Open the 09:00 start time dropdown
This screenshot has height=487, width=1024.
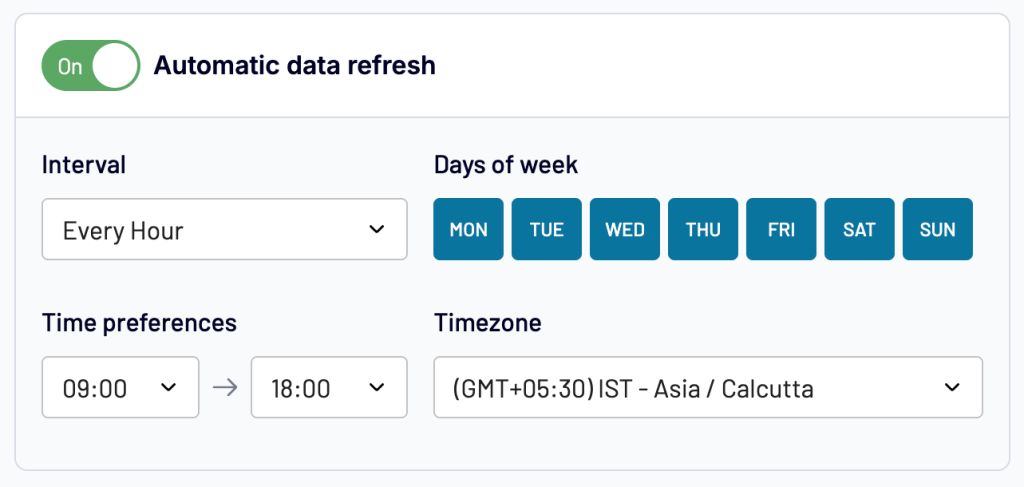[120, 387]
